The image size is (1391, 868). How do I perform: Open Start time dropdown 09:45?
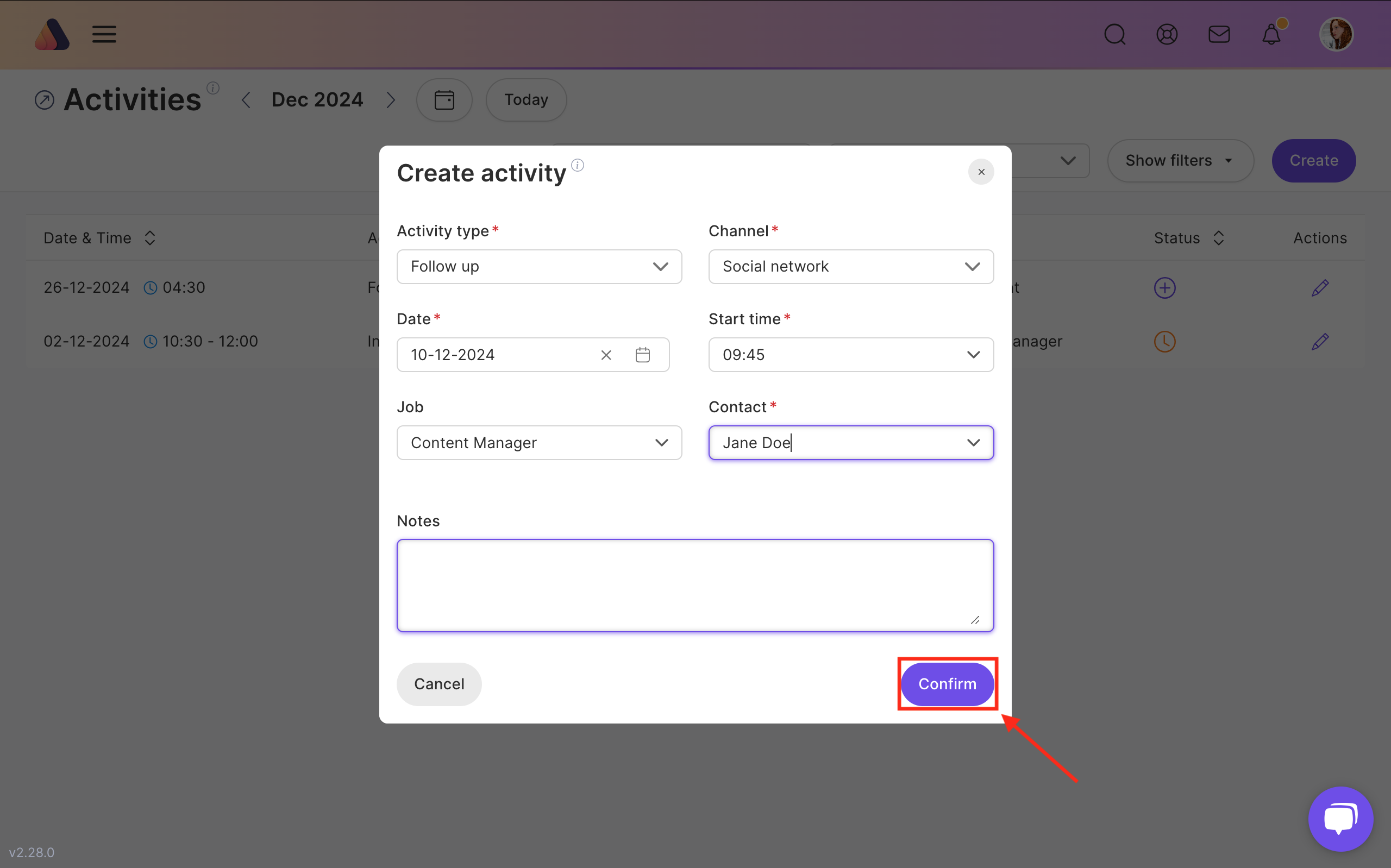[x=851, y=355]
